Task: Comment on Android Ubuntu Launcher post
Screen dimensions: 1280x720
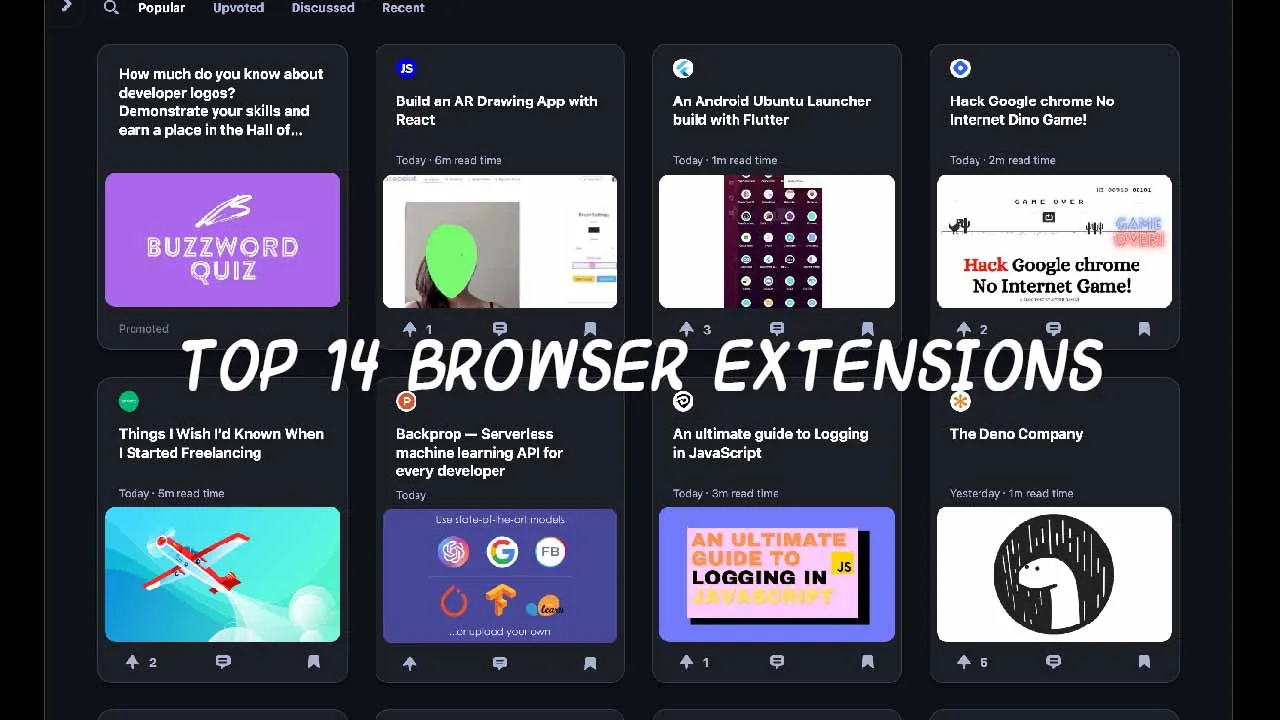Action: click(x=777, y=329)
